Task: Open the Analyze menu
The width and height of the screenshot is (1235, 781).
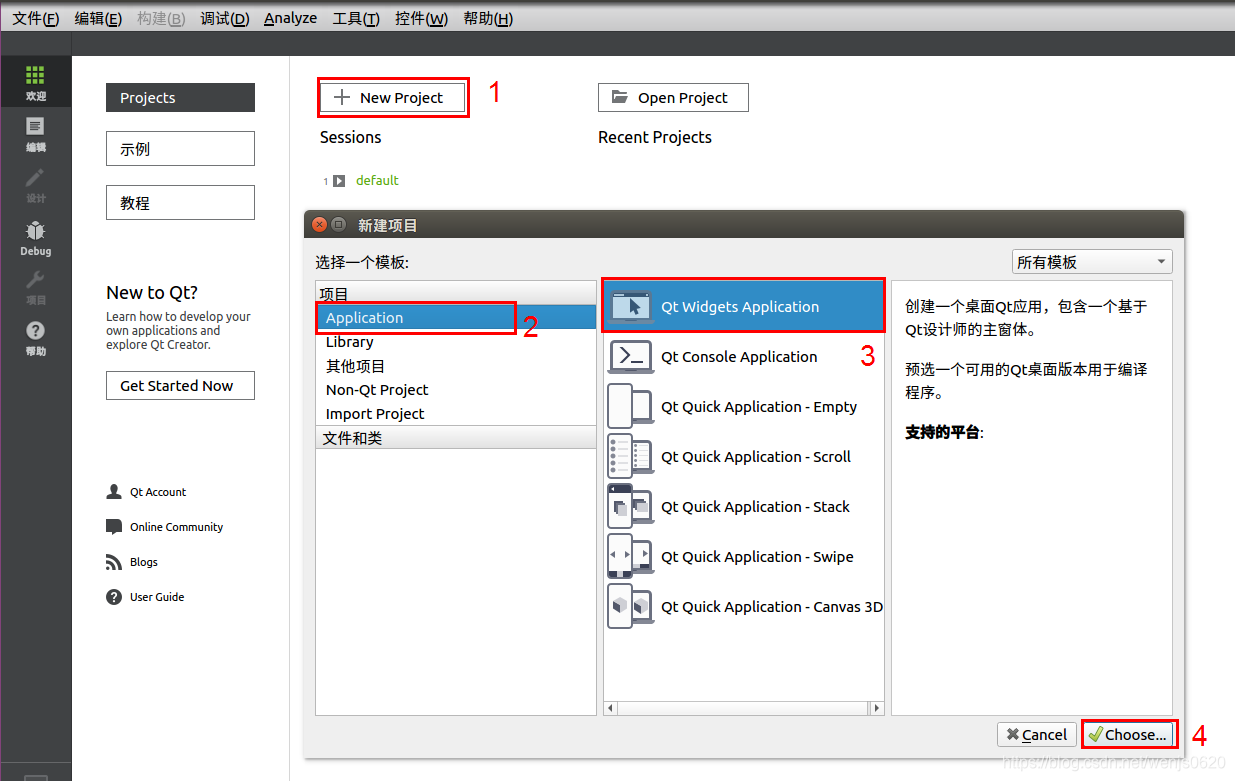Action: tap(291, 19)
